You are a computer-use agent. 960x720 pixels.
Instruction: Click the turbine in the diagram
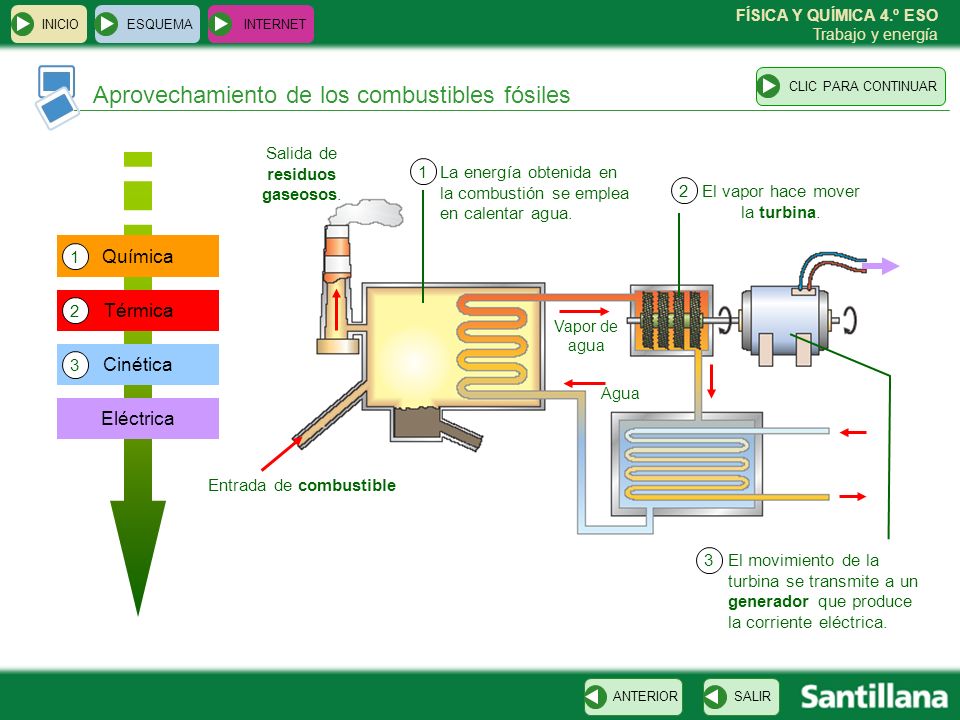[x=672, y=320]
